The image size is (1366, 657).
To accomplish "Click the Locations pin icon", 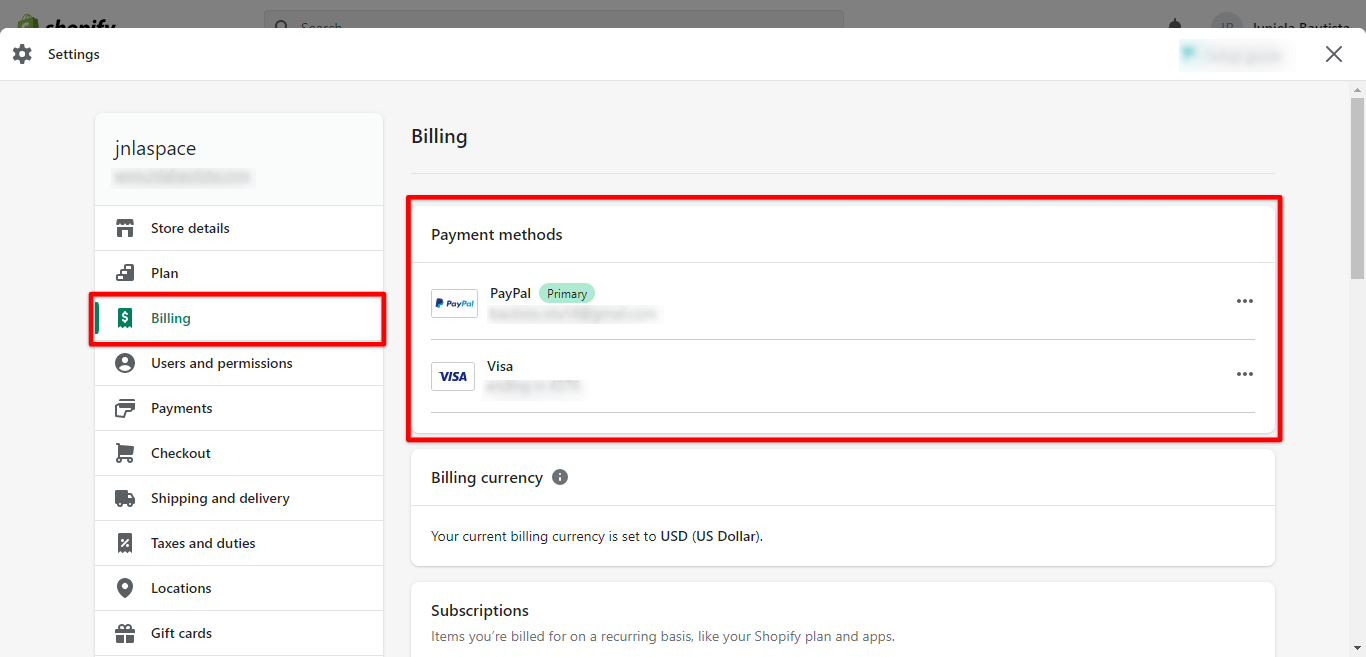I will coord(125,588).
